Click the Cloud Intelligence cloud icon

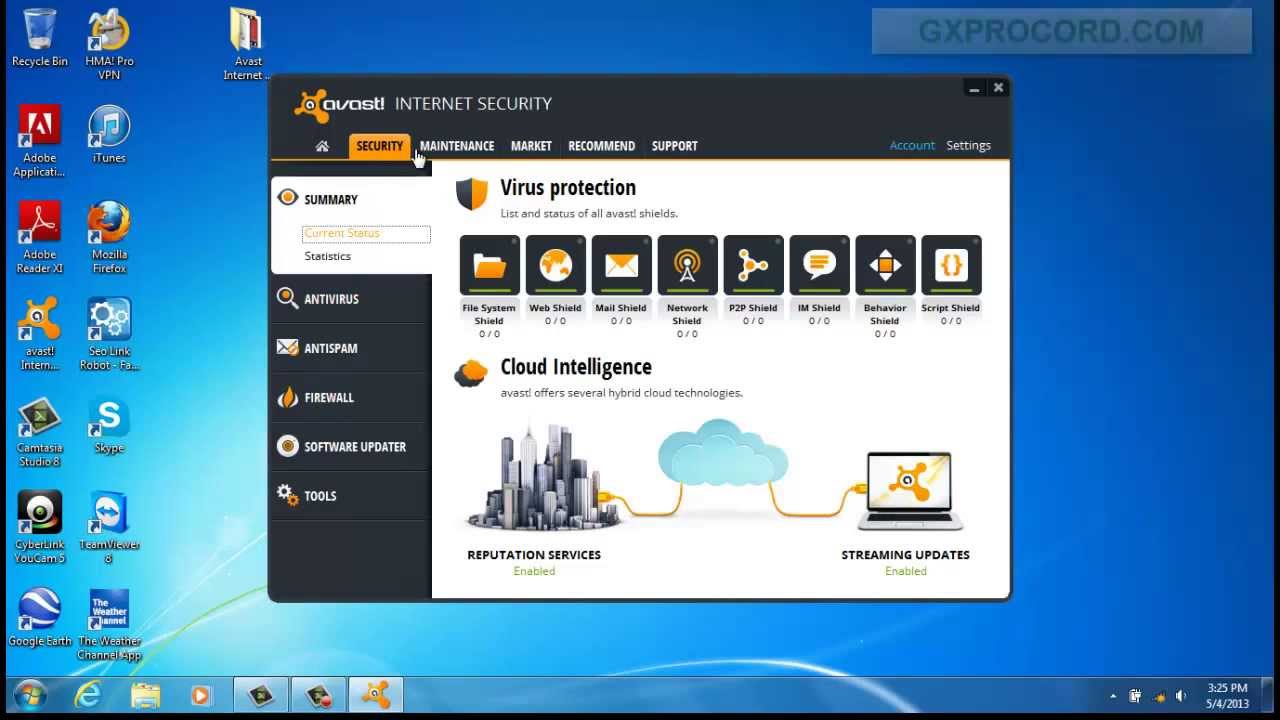(x=471, y=373)
